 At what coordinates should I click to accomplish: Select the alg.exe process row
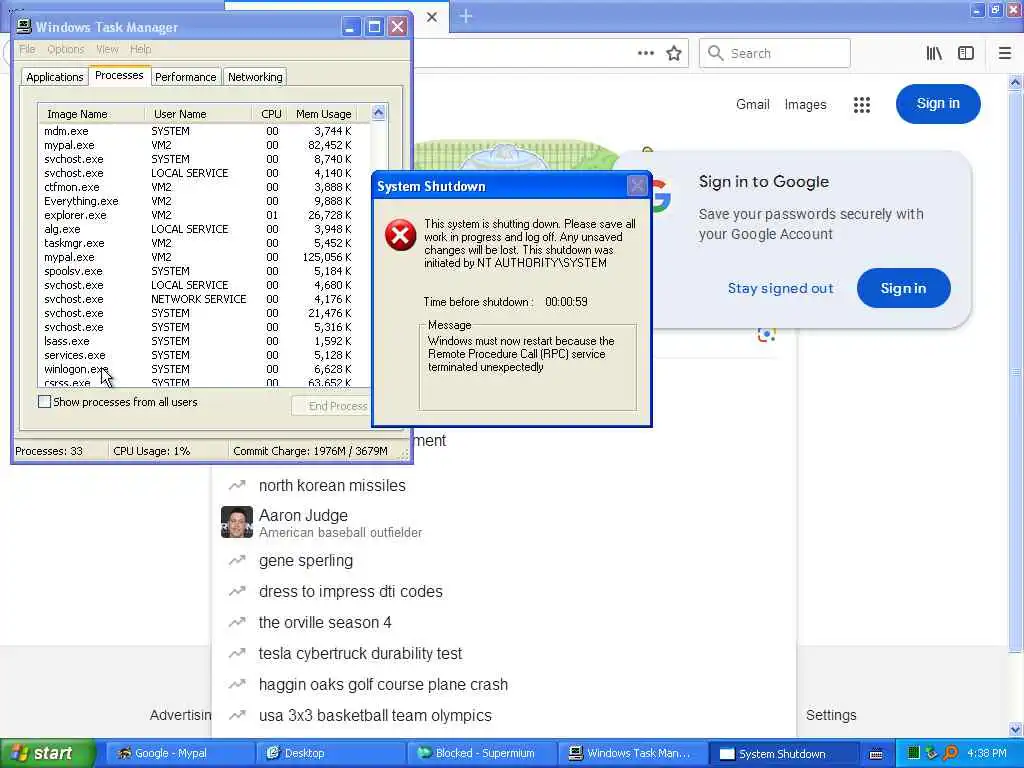204,229
